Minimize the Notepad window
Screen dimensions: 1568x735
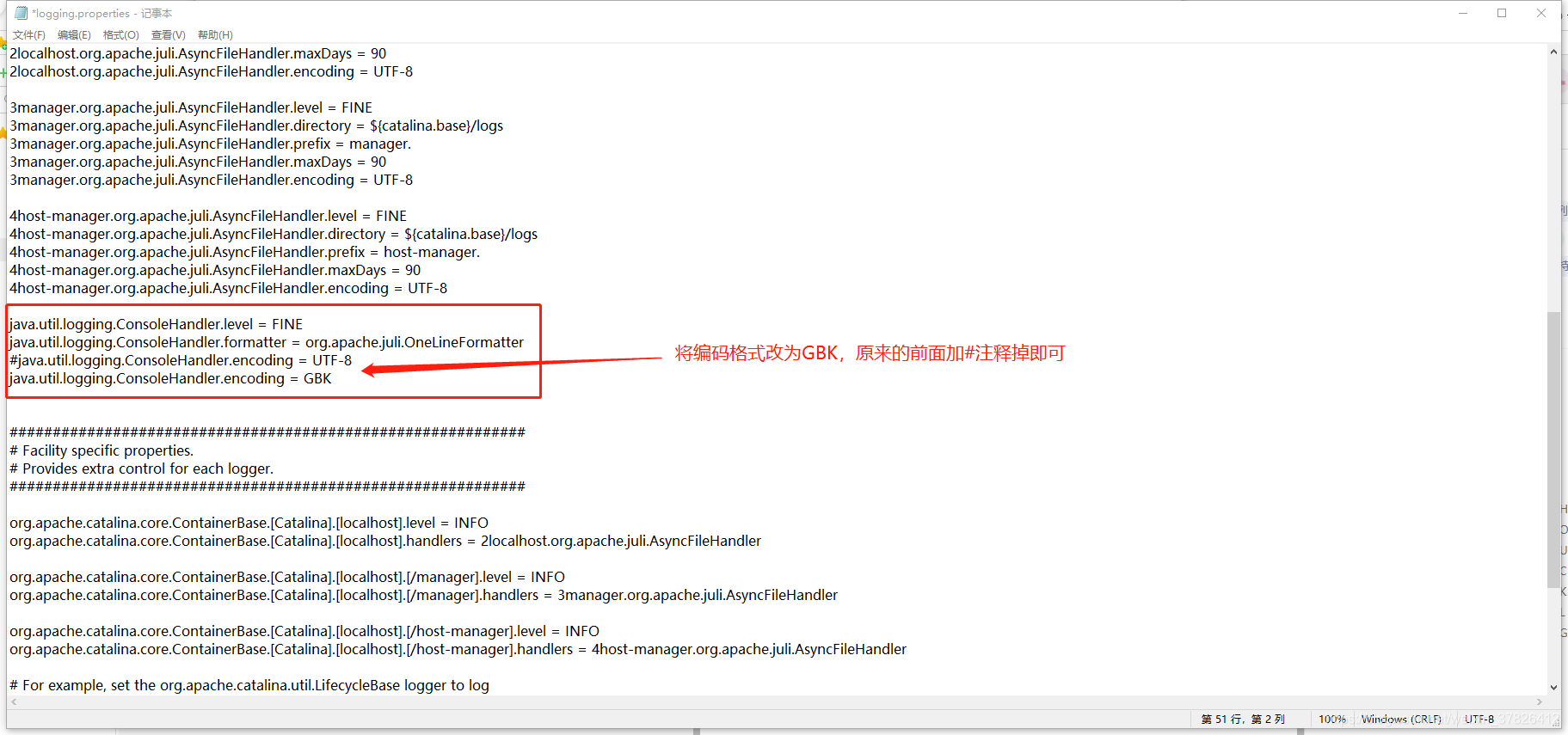[x=1462, y=13]
